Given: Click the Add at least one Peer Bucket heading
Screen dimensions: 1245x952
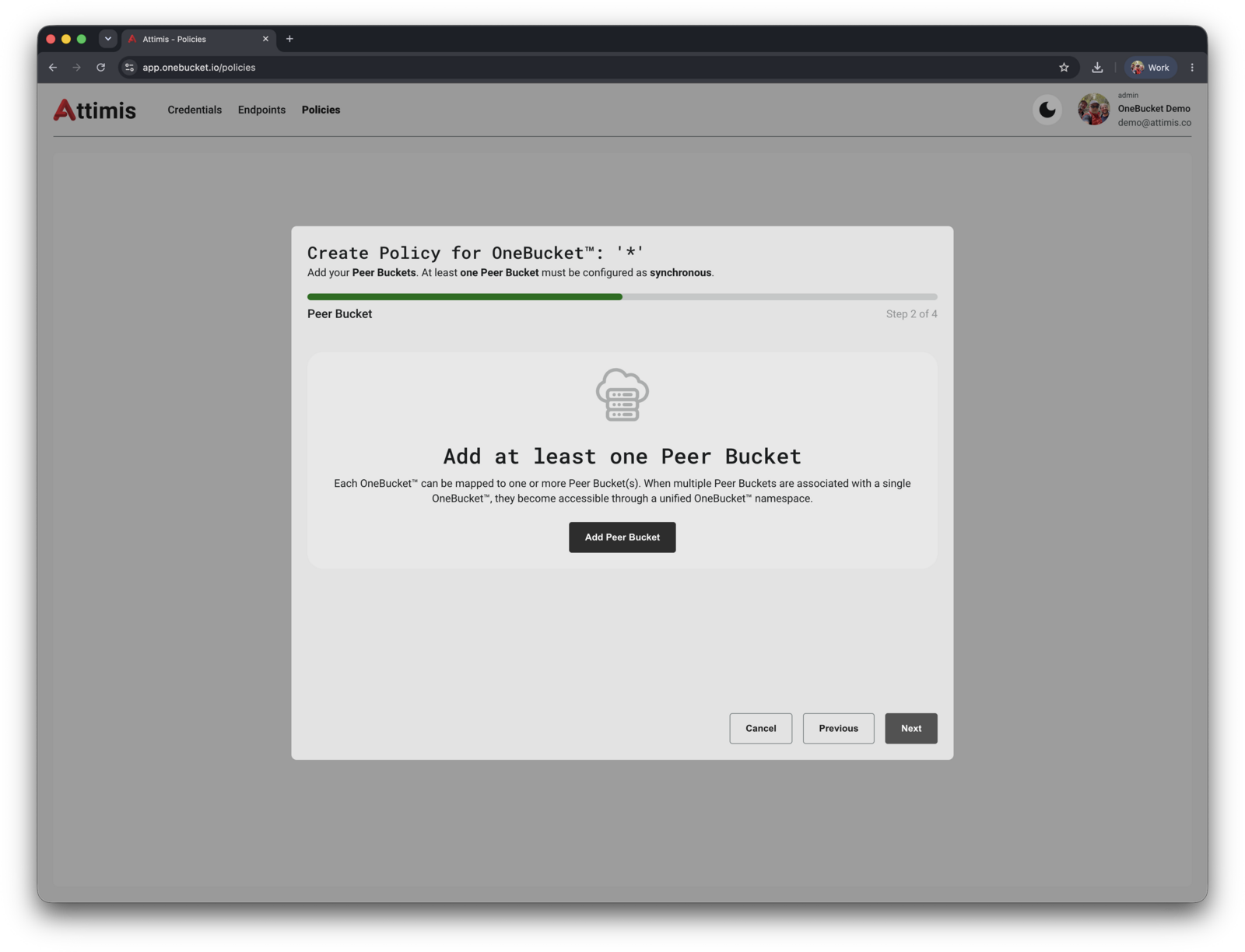Looking at the screenshot, I should click(622, 457).
